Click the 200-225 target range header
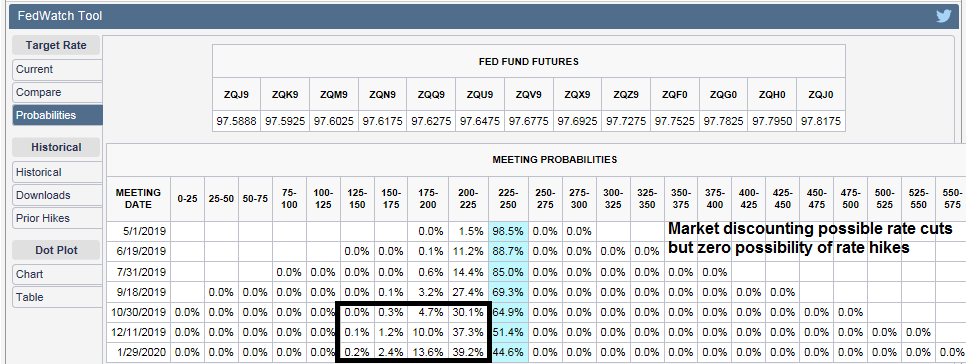 tap(469, 198)
